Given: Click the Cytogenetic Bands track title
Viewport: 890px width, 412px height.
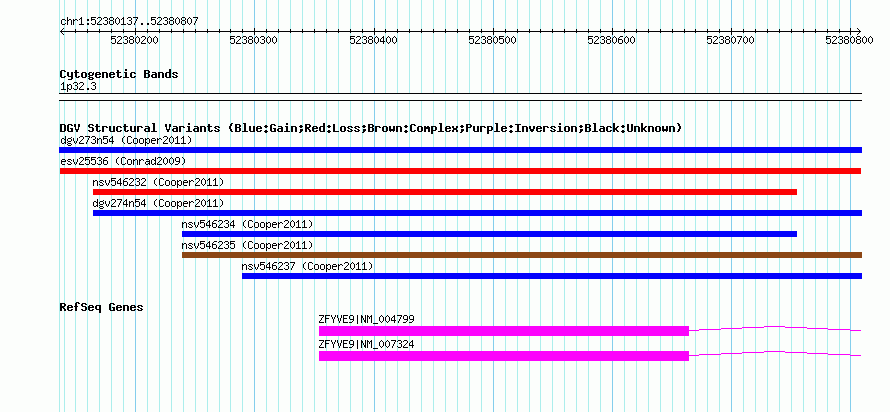Looking at the screenshot, I should point(119,74).
